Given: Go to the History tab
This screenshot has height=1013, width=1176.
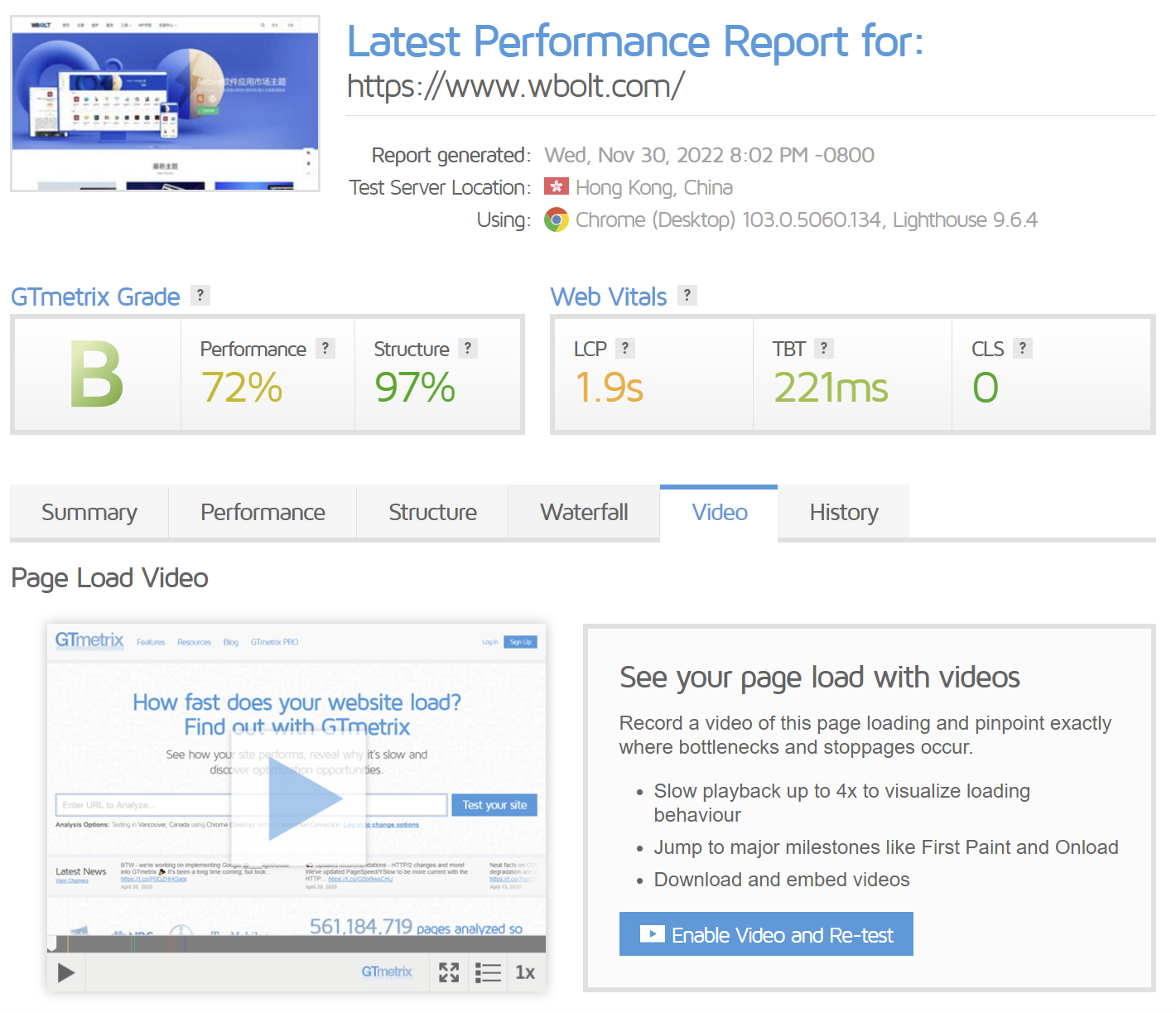Looking at the screenshot, I should (844, 512).
